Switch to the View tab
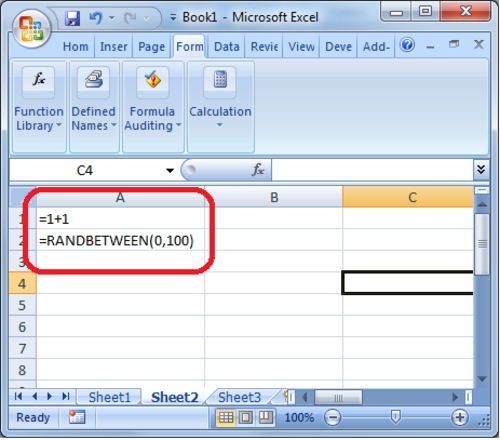This screenshot has height=440, width=500. tap(301, 47)
